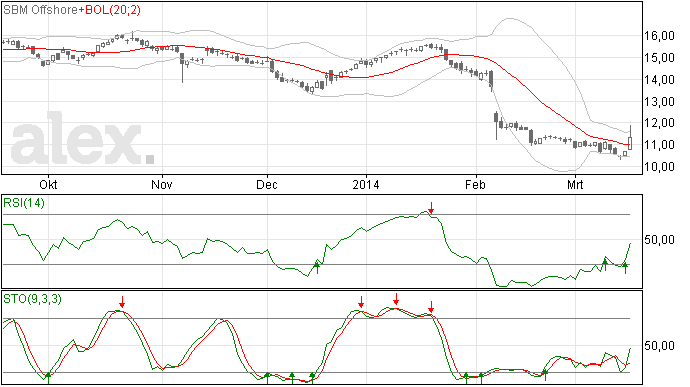
Task: Click the Okt month label
Action: pyautogui.click(x=48, y=184)
